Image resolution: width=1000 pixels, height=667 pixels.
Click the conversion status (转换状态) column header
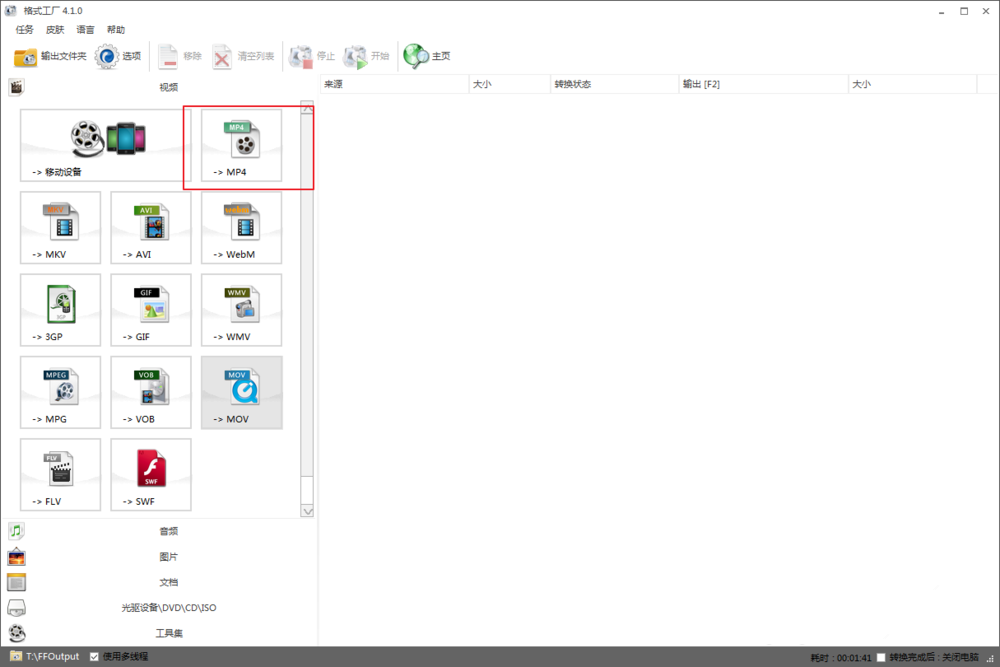click(x=614, y=84)
